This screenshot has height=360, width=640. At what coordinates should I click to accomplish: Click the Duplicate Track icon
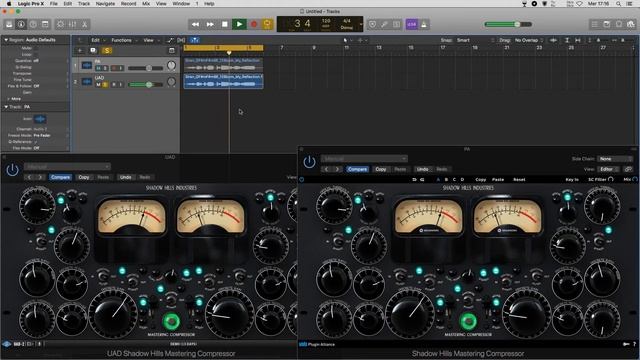(x=93, y=51)
